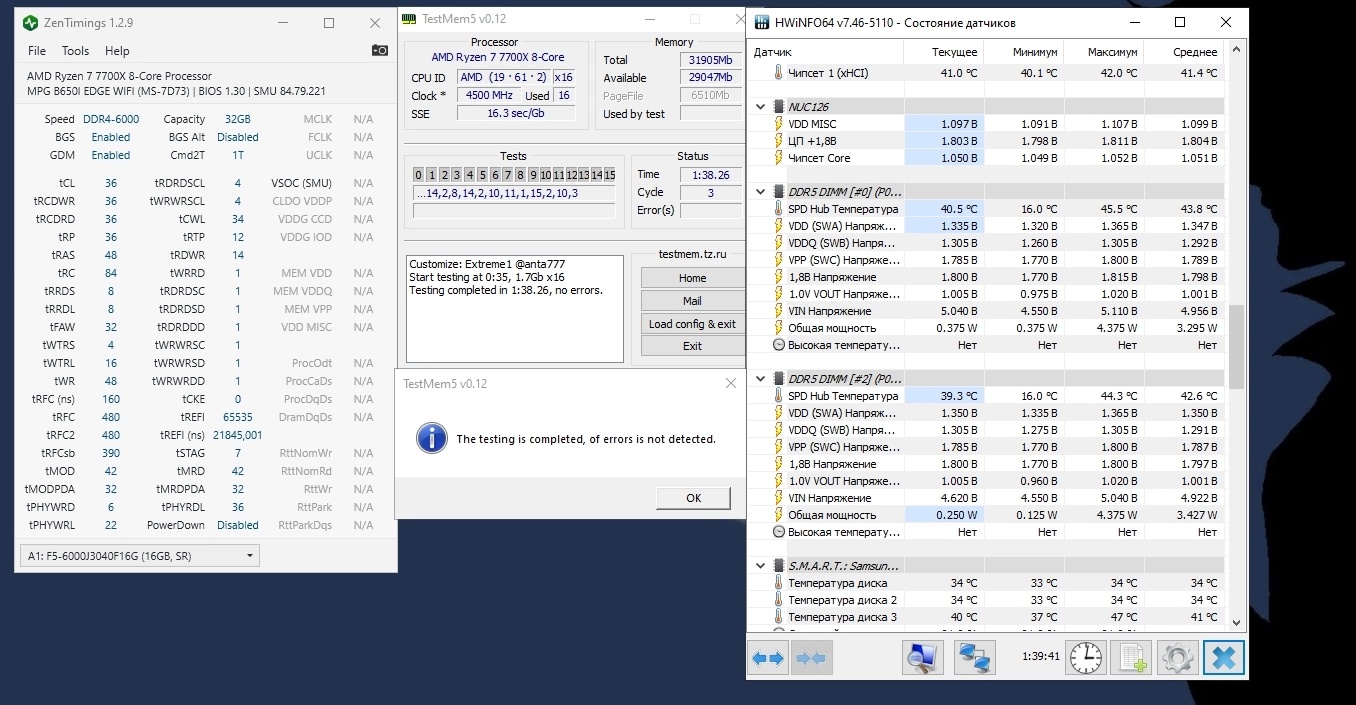The width and height of the screenshot is (1356, 705).
Task: Click the HWiNFO vertical scrollbar thumb
Action: click(1236, 347)
